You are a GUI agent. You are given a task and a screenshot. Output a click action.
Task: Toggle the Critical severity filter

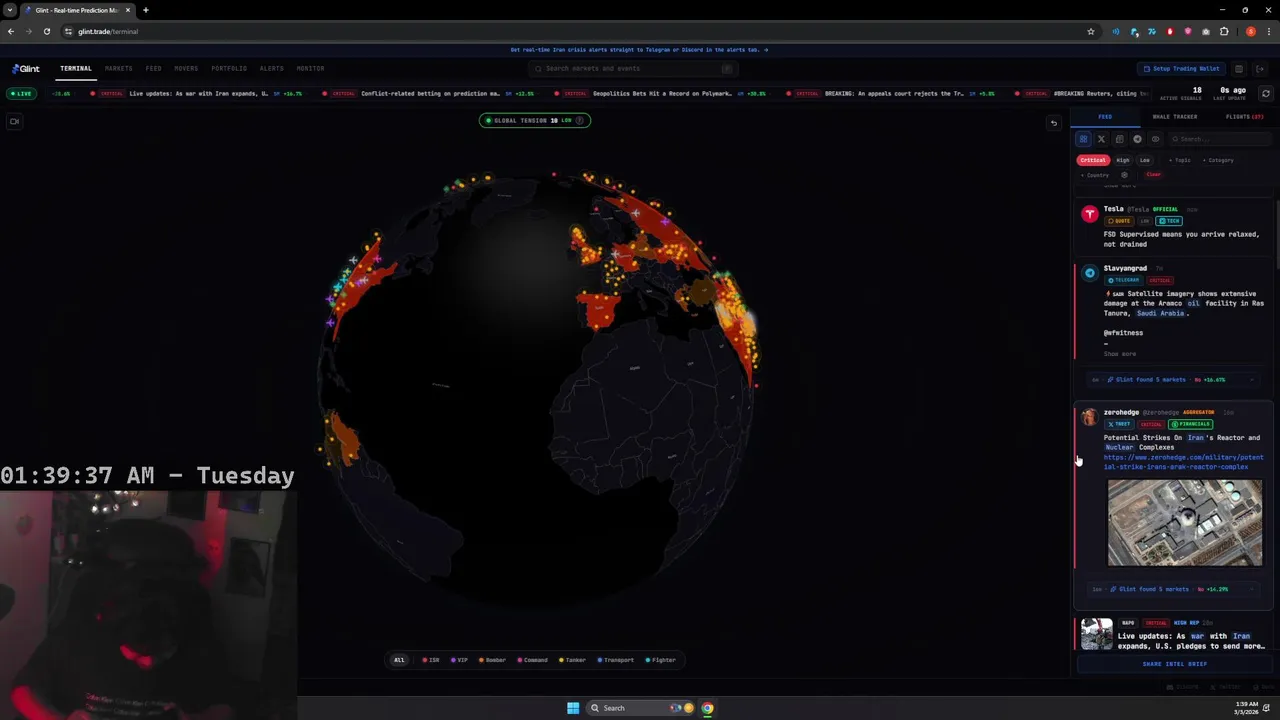(x=1093, y=160)
